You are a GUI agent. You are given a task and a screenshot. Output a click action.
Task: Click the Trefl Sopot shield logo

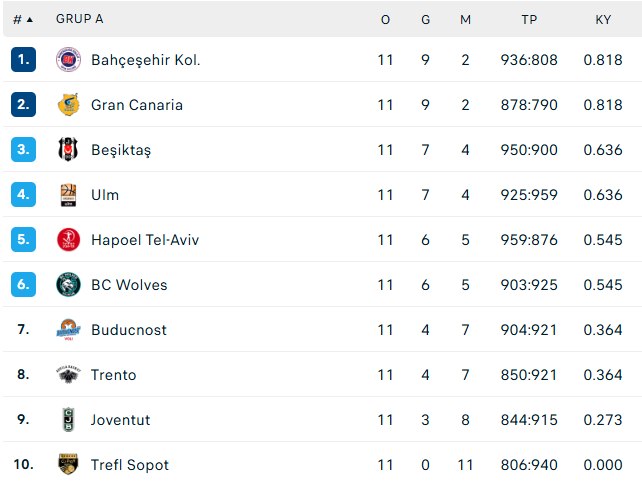click(68, 464)
